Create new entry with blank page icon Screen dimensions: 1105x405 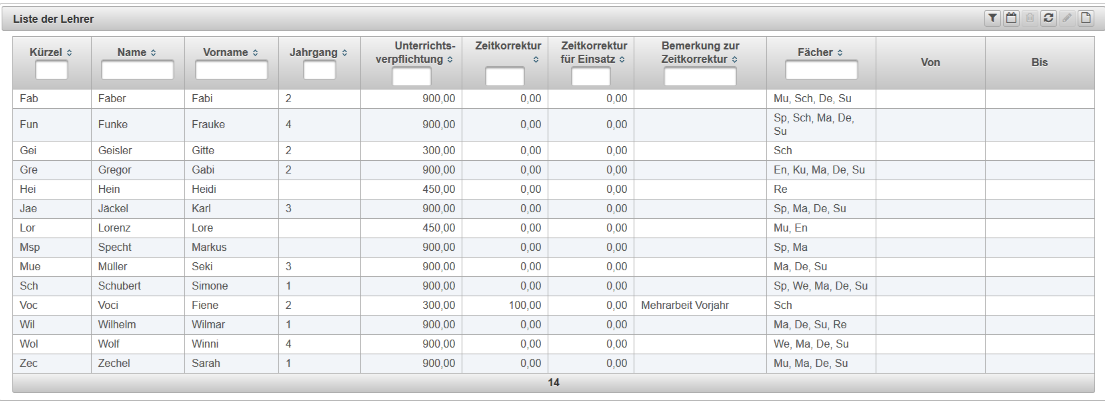tap(1085, 18)
